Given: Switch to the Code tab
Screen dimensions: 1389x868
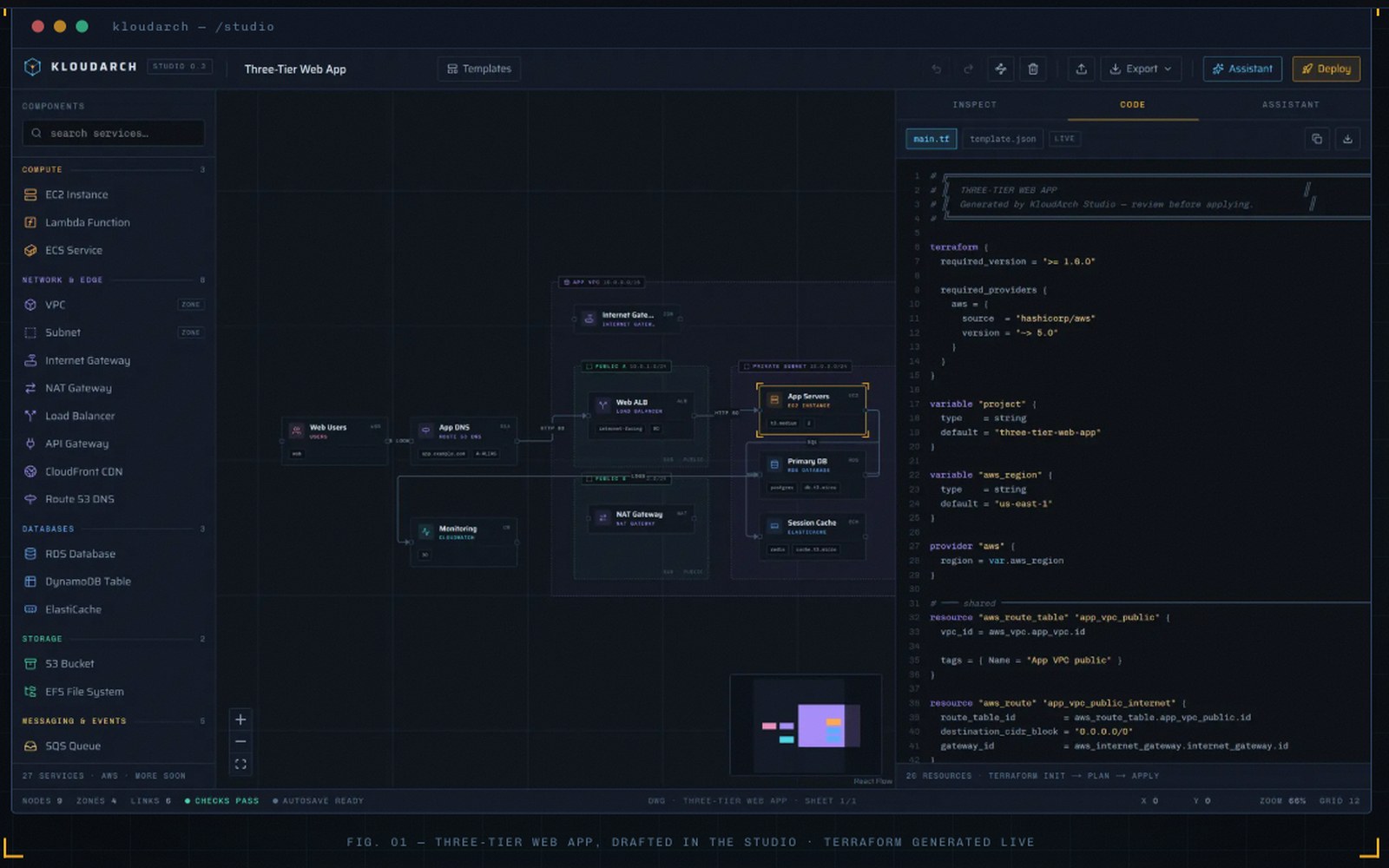Looking at the screenshot, I should (1132, 105).
